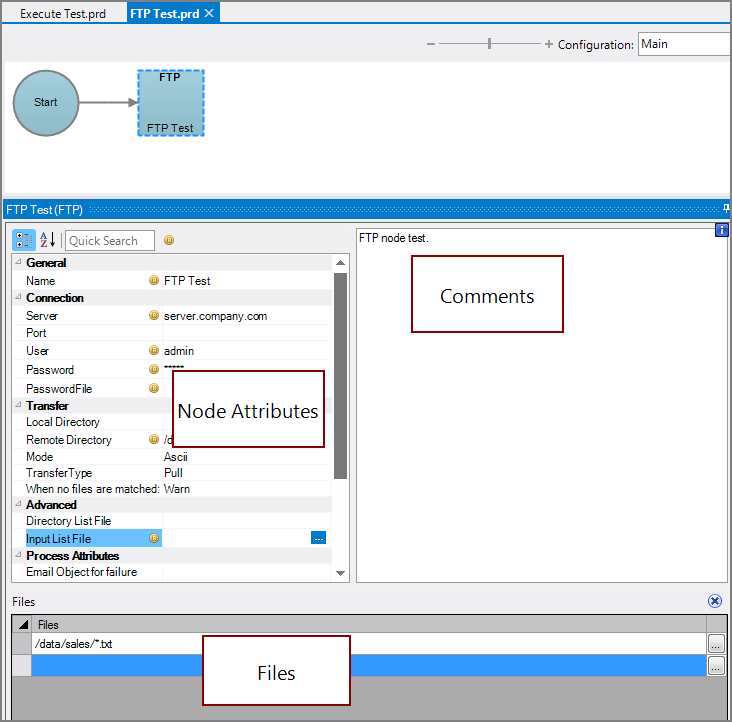732x722 pixels.
Task: Click the reference icon for PasswordFile
Action: point(154,388)
